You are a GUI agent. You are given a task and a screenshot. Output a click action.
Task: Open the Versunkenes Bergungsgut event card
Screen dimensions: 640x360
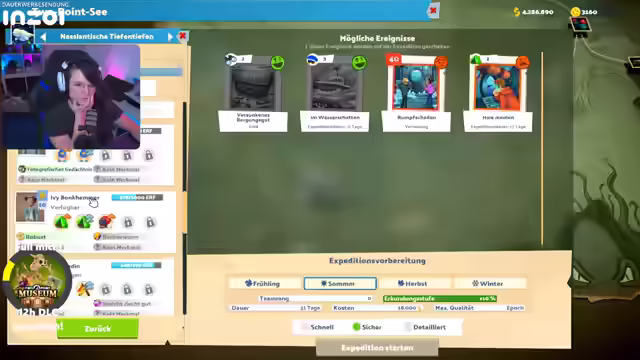tap(253, 93)
